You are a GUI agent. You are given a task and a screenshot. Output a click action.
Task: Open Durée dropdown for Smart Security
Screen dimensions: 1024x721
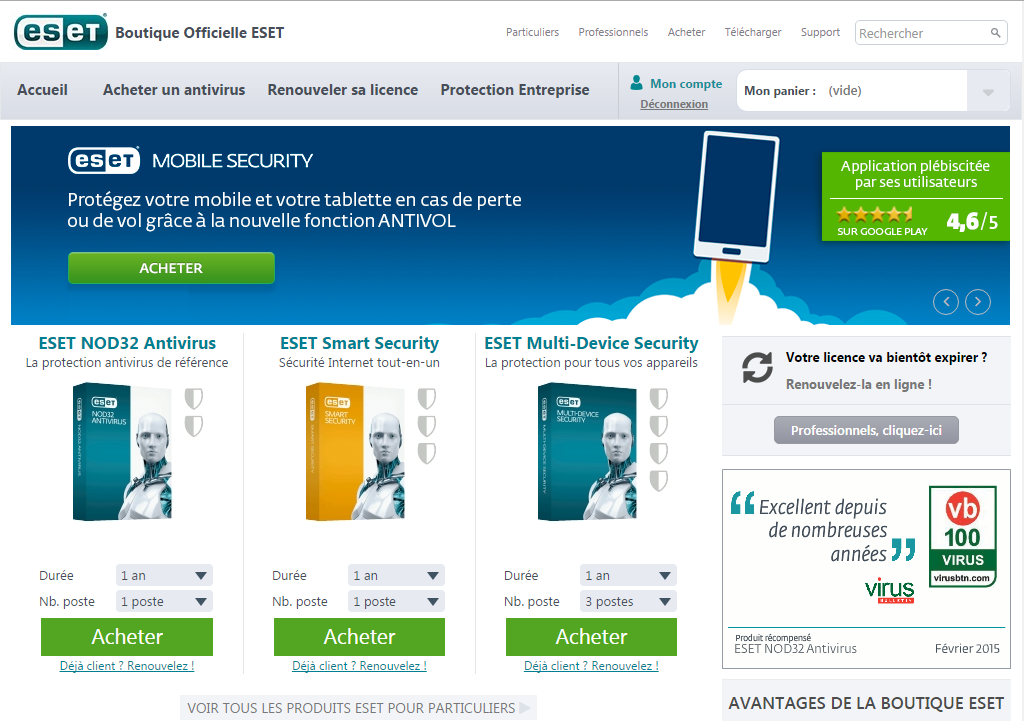tap(396, 575)
